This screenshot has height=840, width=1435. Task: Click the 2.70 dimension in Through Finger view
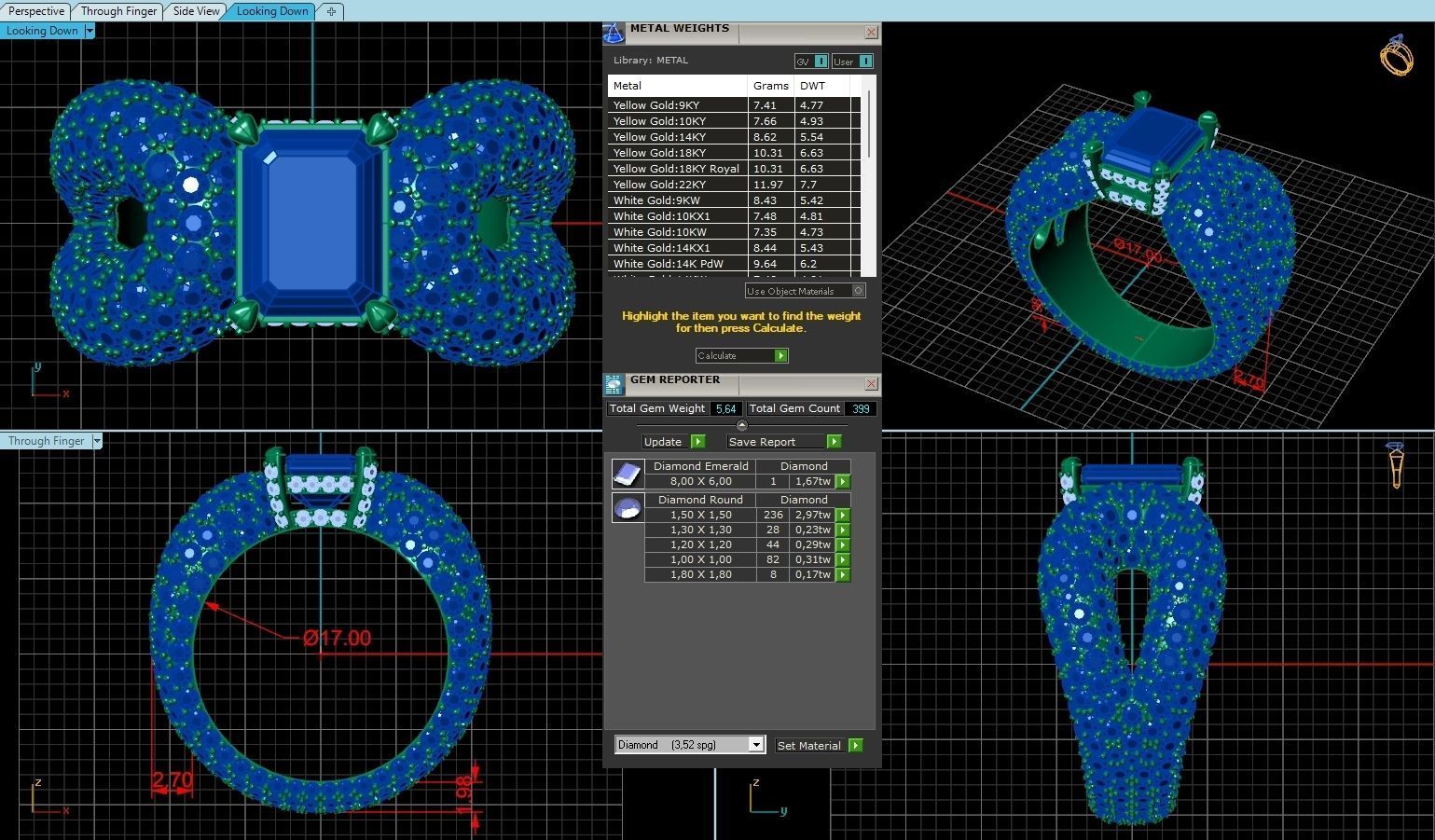172,780
